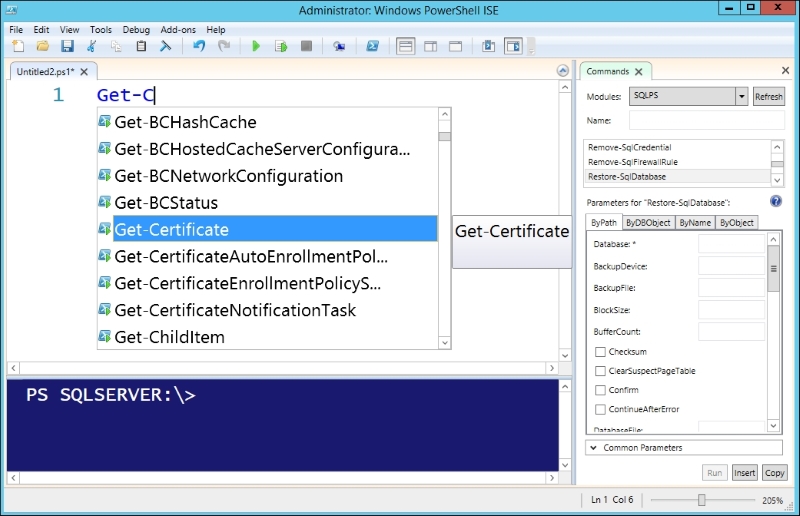Click the Run Selection icon

pos(281,46)
